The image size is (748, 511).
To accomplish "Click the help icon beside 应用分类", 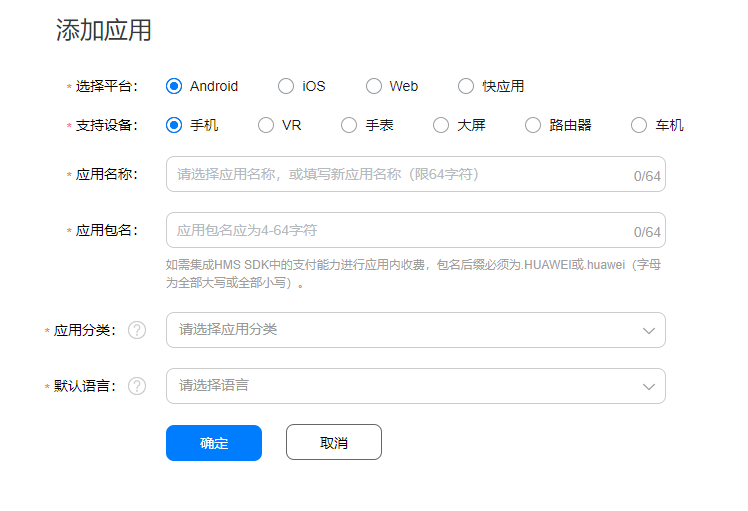I will pos(137,330).
